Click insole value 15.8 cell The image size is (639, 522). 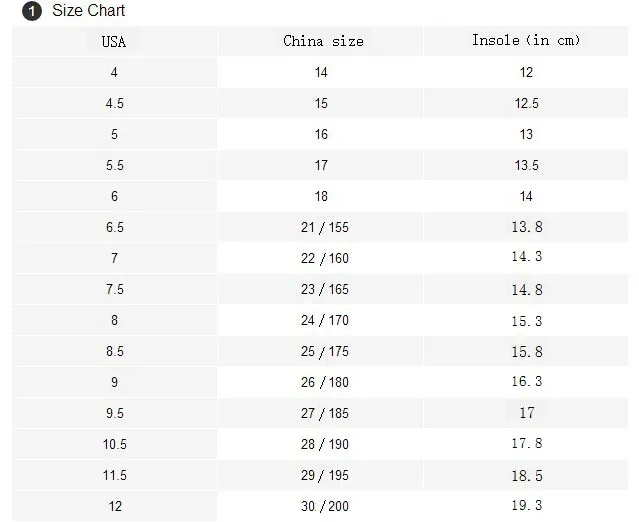pos(526,351)
